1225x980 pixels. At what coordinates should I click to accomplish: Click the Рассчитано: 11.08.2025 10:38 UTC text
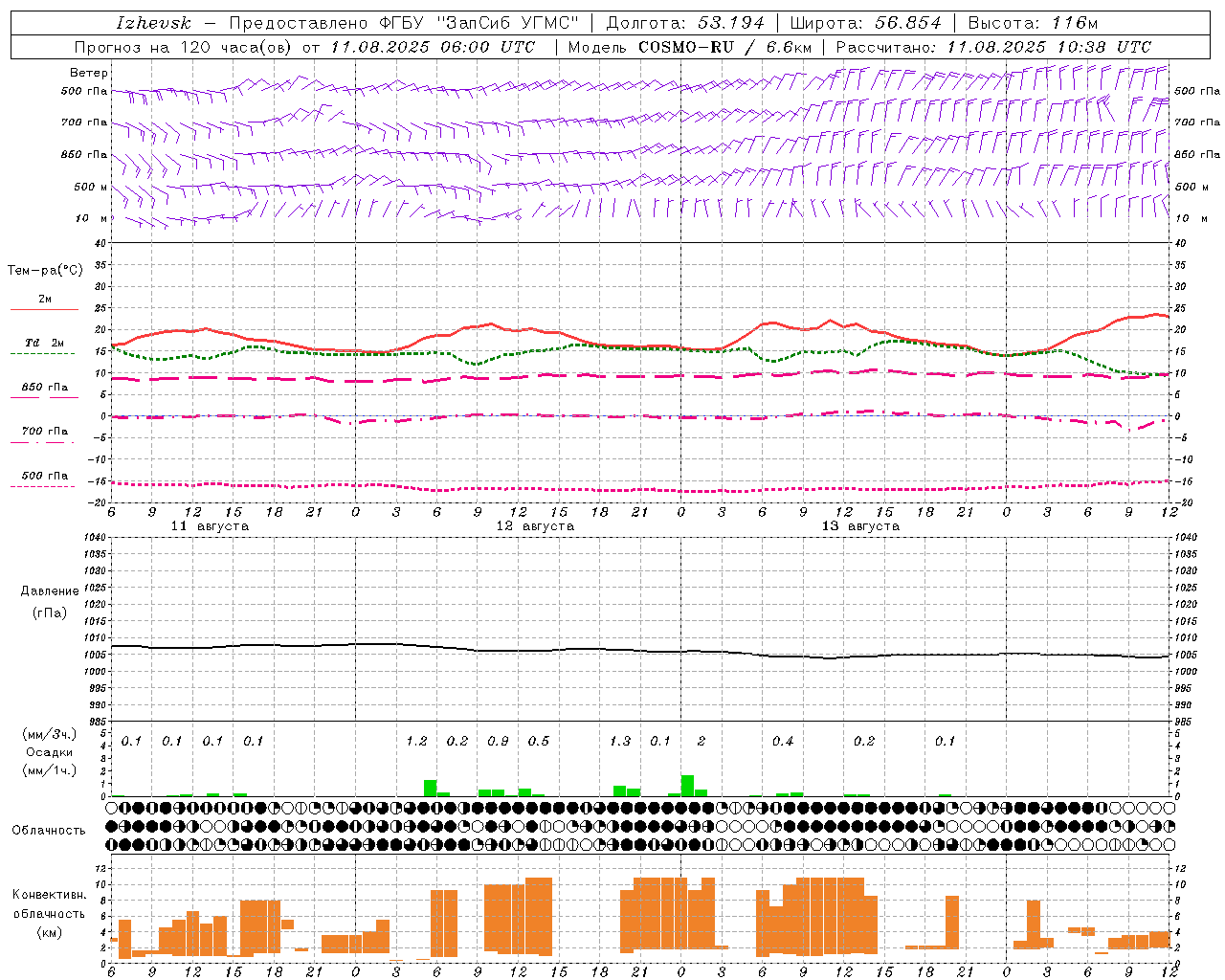click(993, 47)
